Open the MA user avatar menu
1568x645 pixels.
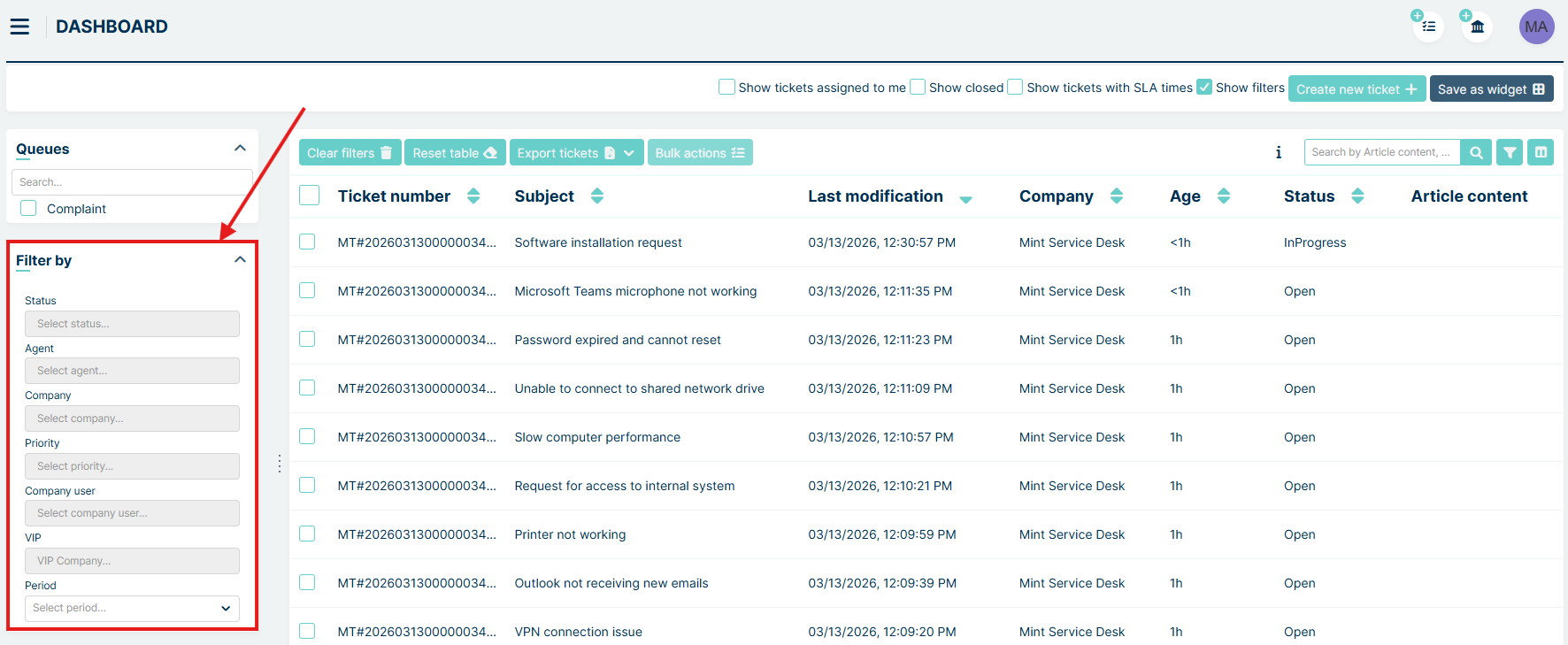(x=1536, y=27)
